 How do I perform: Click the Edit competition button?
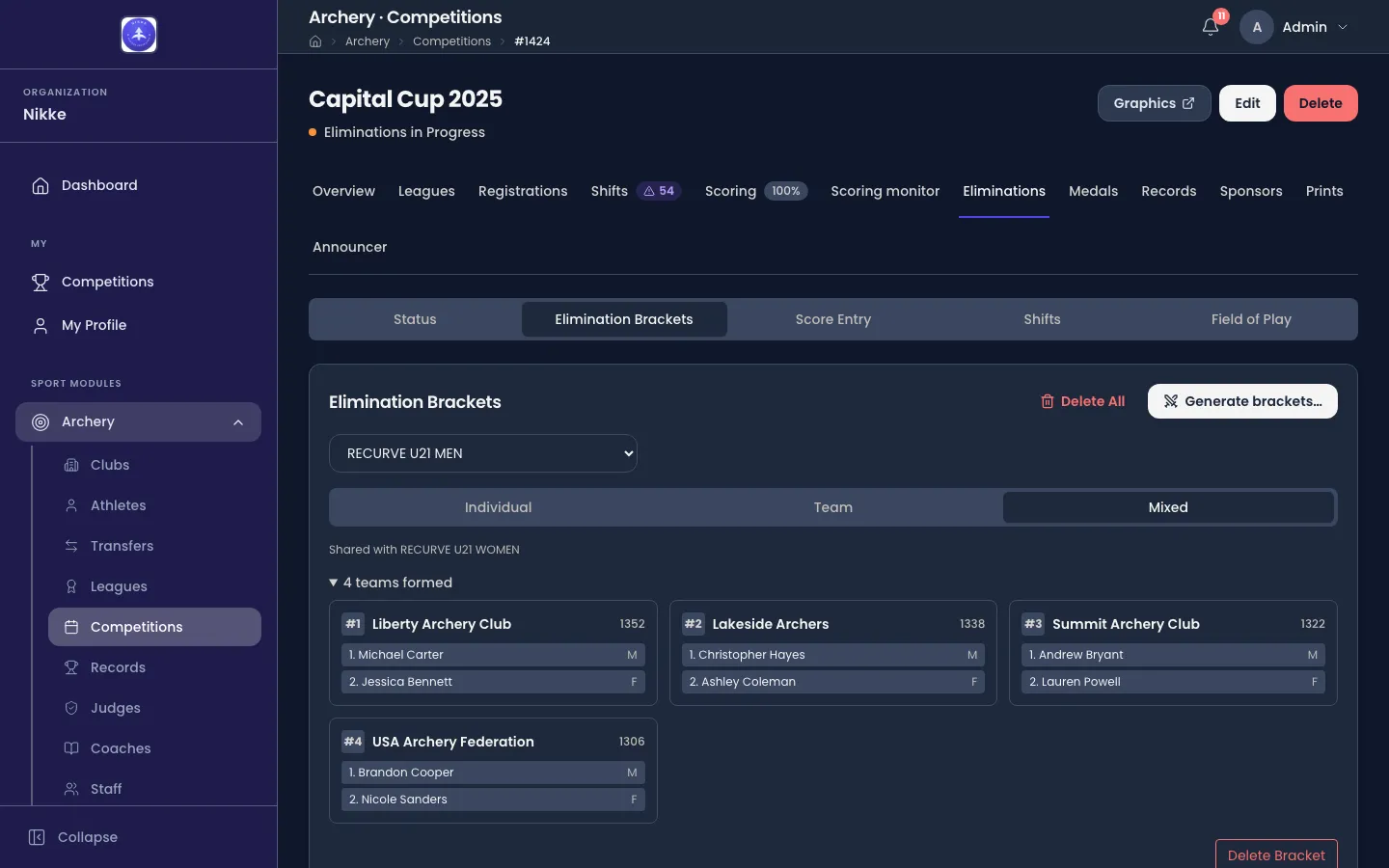tap(1247, 103)
